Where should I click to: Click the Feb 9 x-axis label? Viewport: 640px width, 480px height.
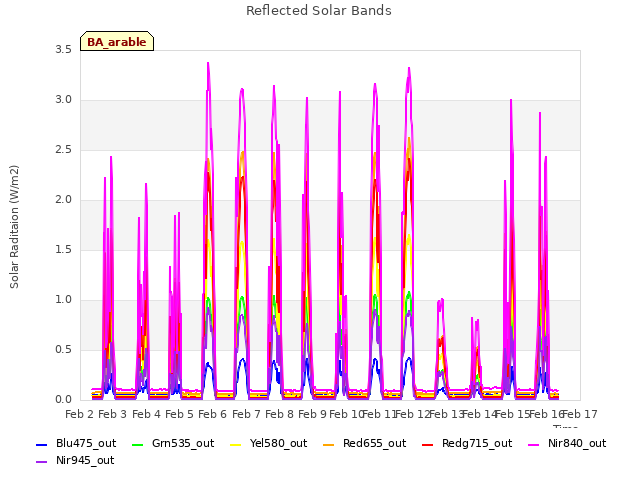pyautogui.click(x=312, y=415)
